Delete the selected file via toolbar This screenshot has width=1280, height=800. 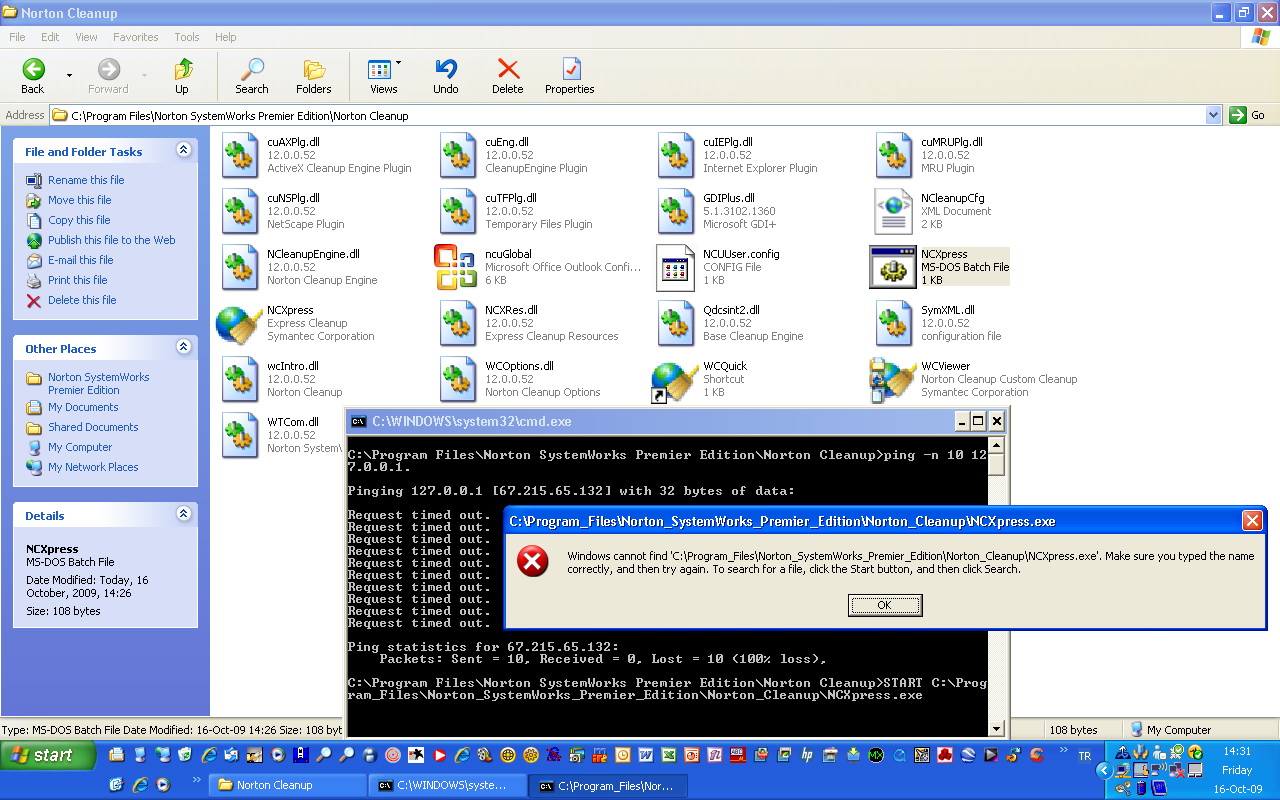click(508, 76)
